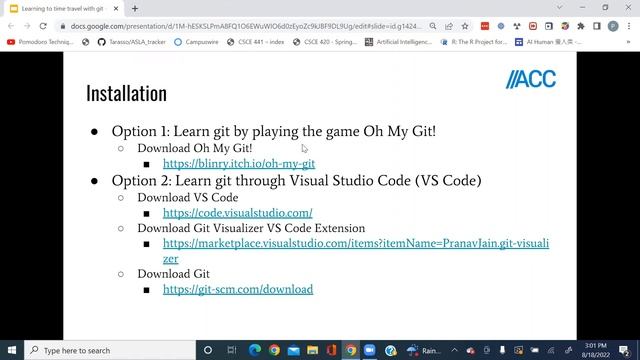The image size is (640, 360).
Task: Open the Wi-Fi network tray icon
Action: click(551, 350)
